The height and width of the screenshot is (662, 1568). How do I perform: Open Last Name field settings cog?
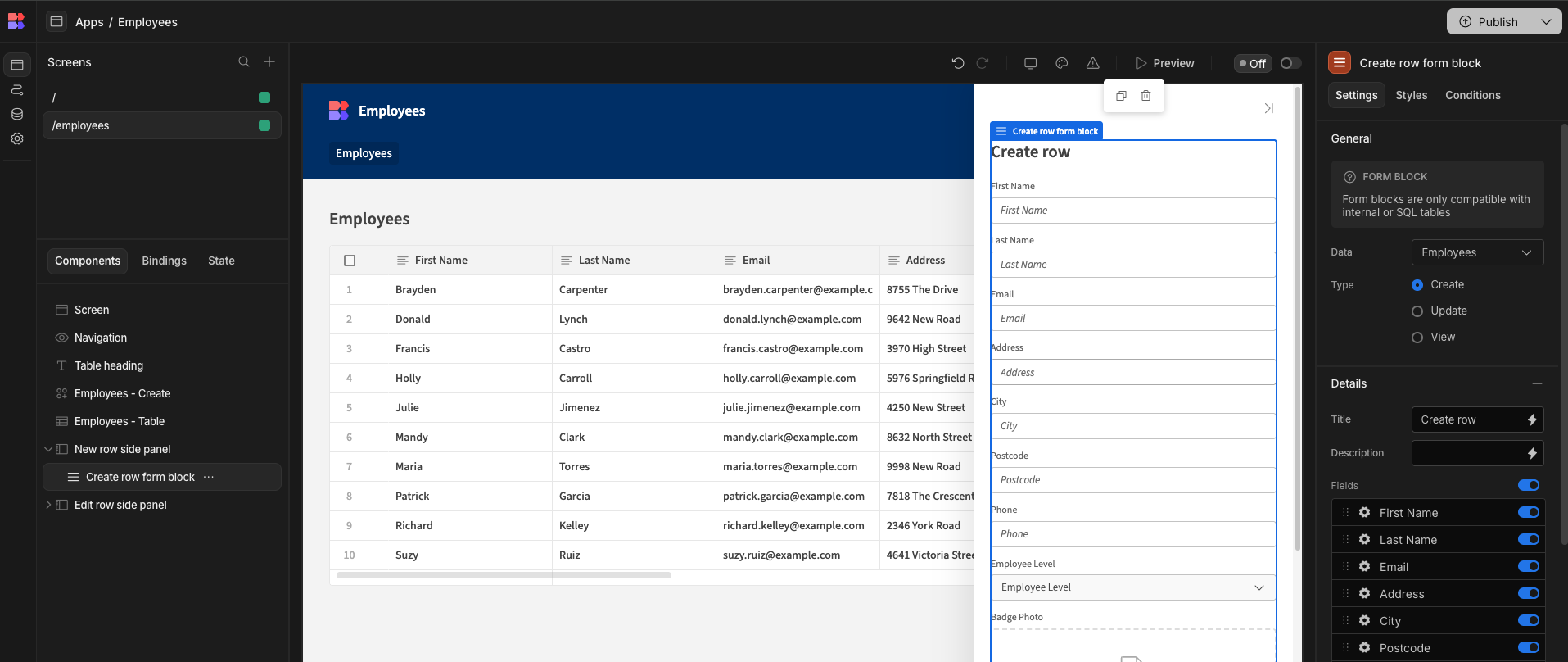pos(1365,539)
